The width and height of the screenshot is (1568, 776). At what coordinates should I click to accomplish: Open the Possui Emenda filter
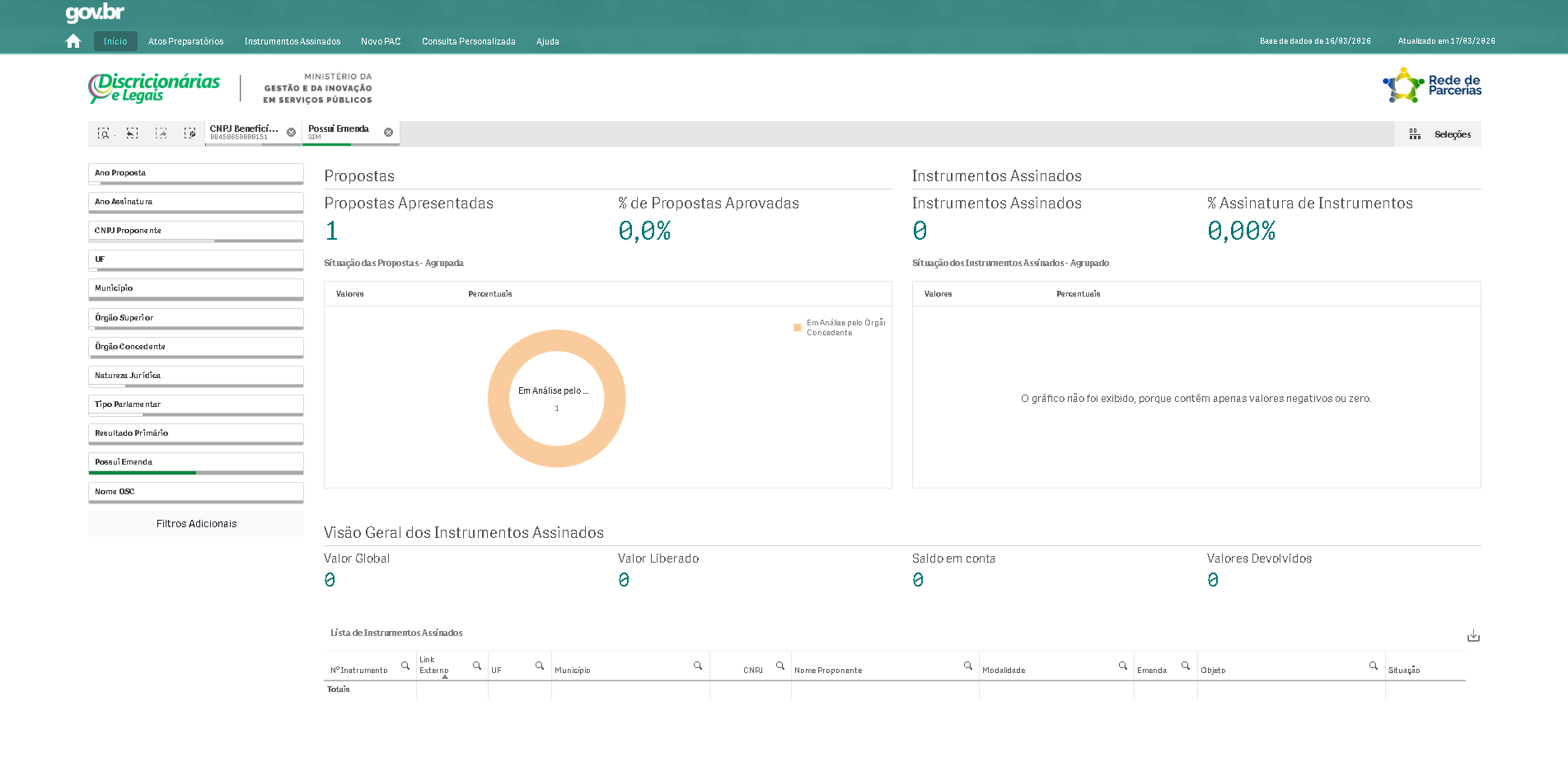(195, 462)
